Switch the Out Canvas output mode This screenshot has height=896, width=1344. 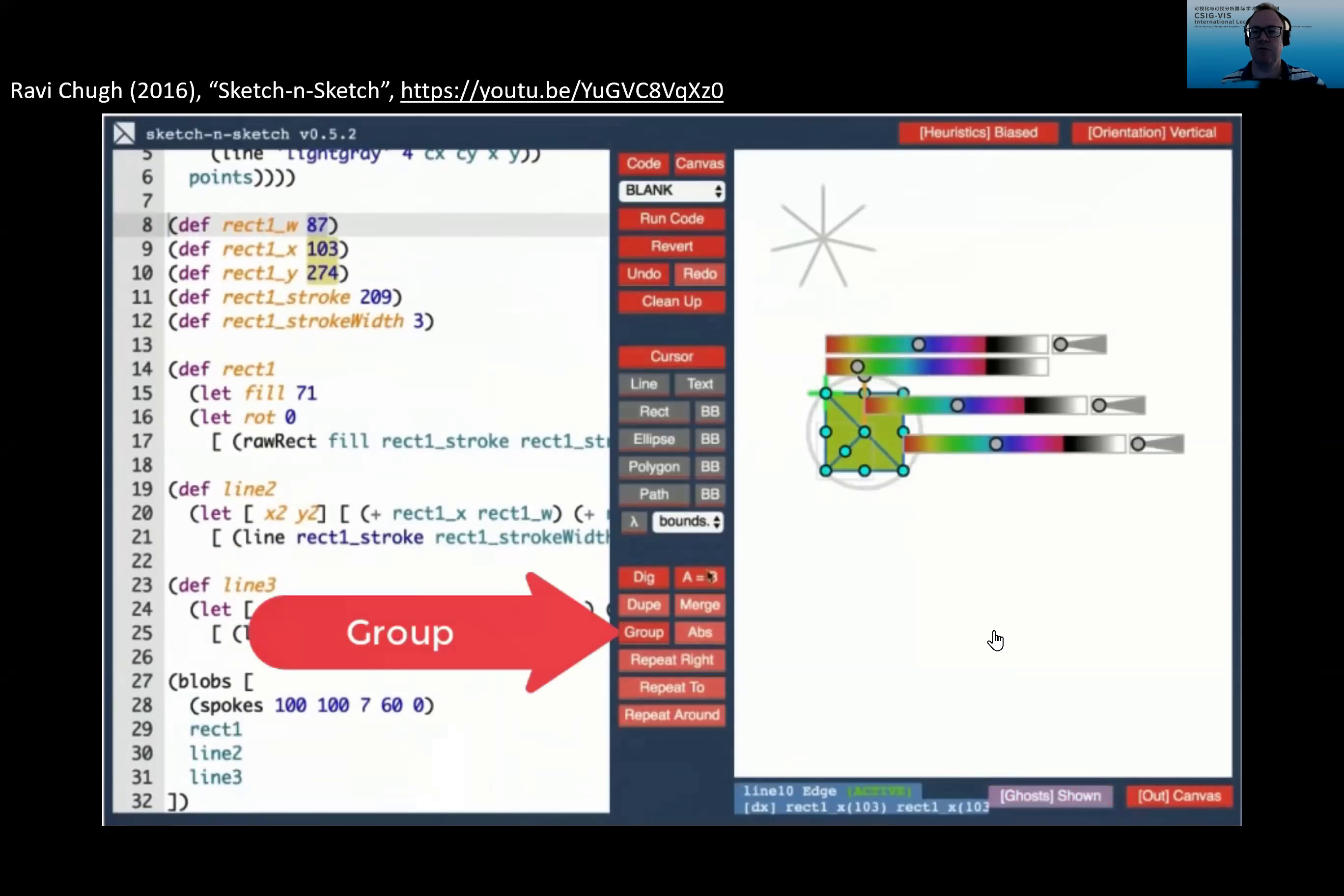tap(1179, 796)
